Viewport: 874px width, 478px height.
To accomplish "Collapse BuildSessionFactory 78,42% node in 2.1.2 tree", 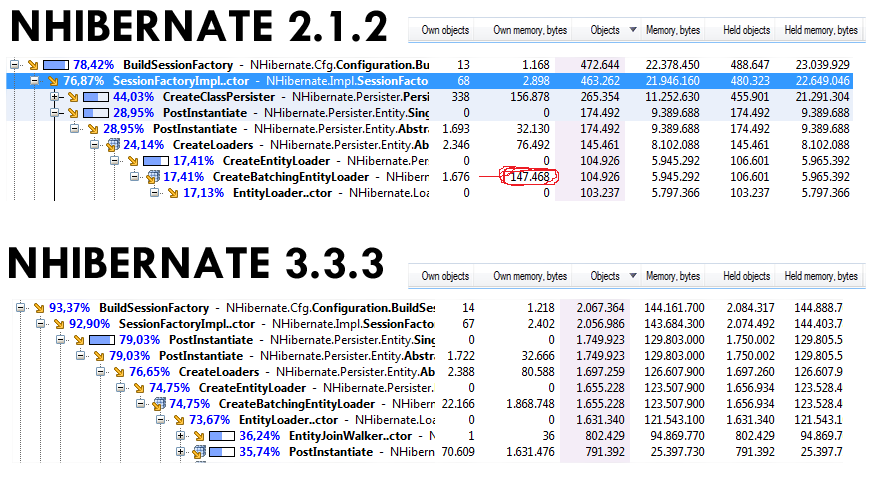I will tap(14, 65).
